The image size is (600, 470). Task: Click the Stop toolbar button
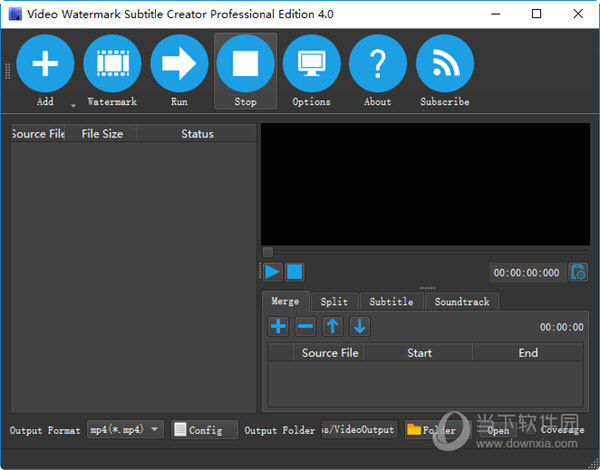245,71
